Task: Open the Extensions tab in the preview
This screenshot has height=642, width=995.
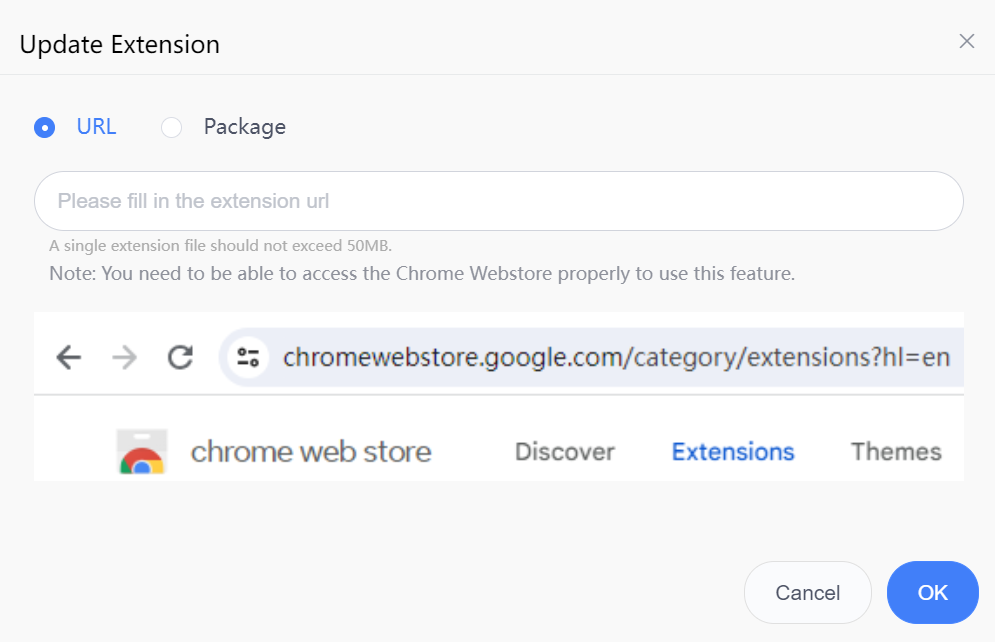Action: [733, 452]
